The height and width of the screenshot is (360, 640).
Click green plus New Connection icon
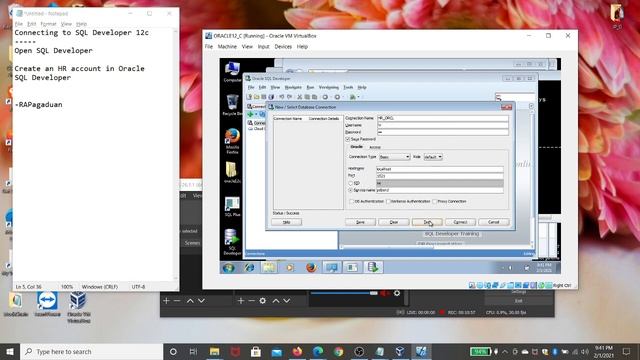coord(250,114)
